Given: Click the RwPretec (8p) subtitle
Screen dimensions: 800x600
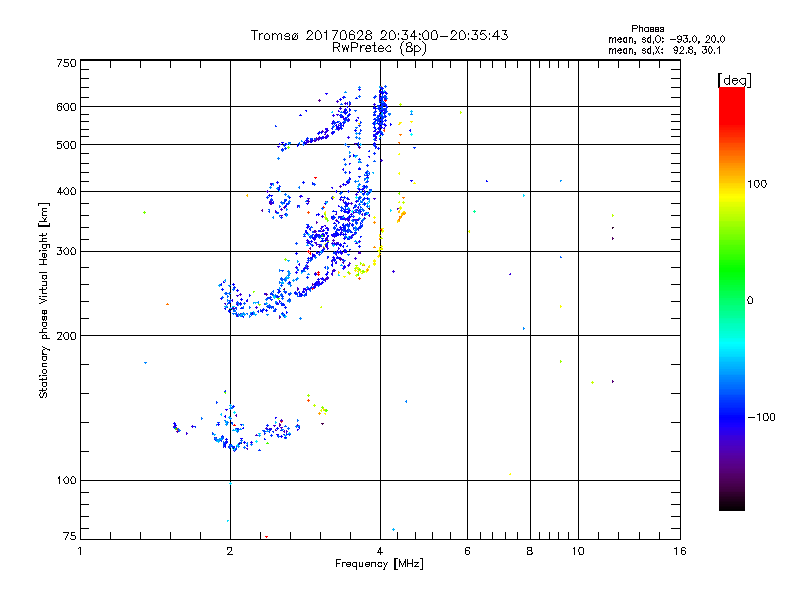Looking at the screenshot, I should tap(379, 48).
